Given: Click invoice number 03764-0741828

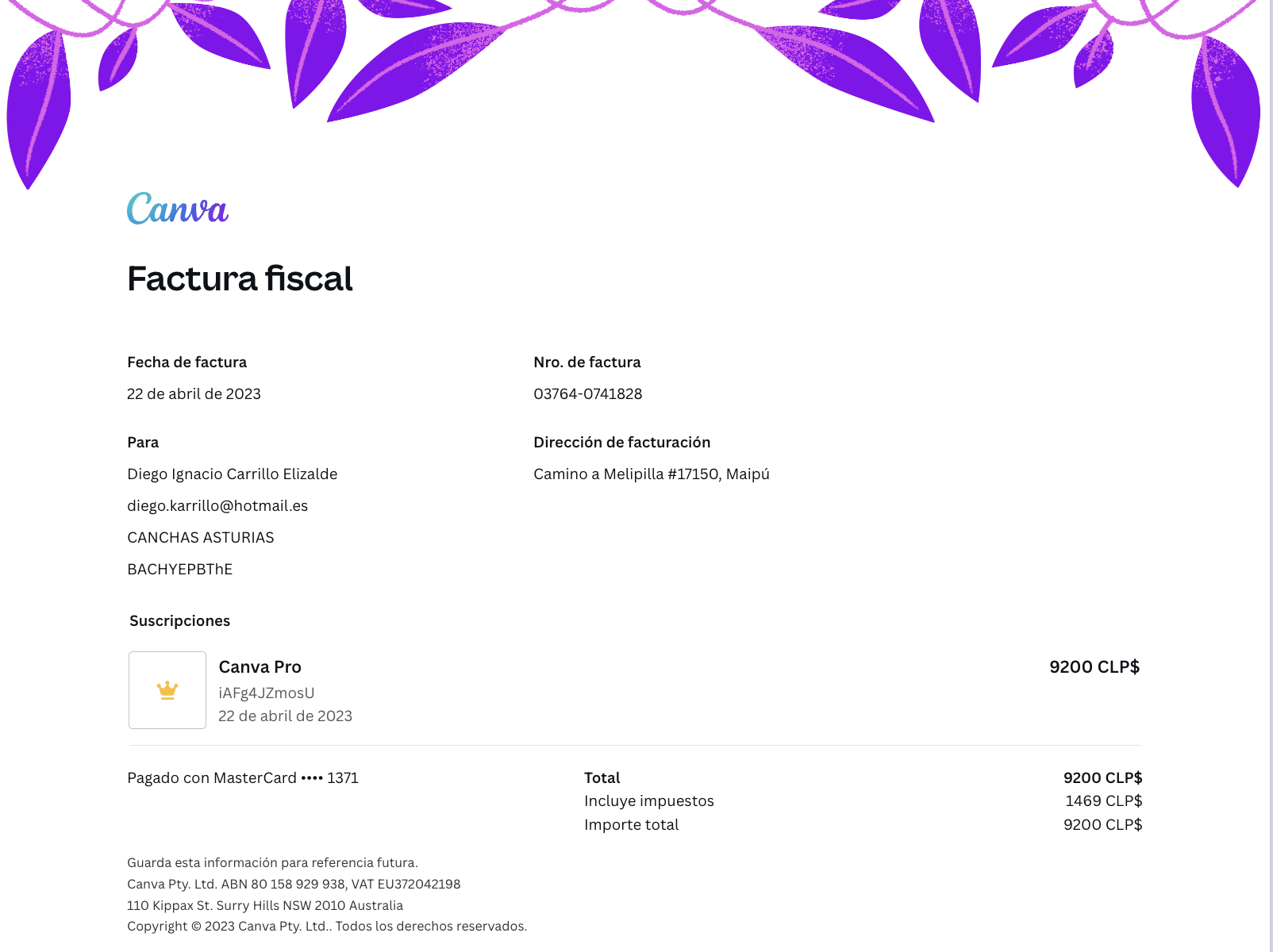Looking at the screenshot, I should pos(587,394).
